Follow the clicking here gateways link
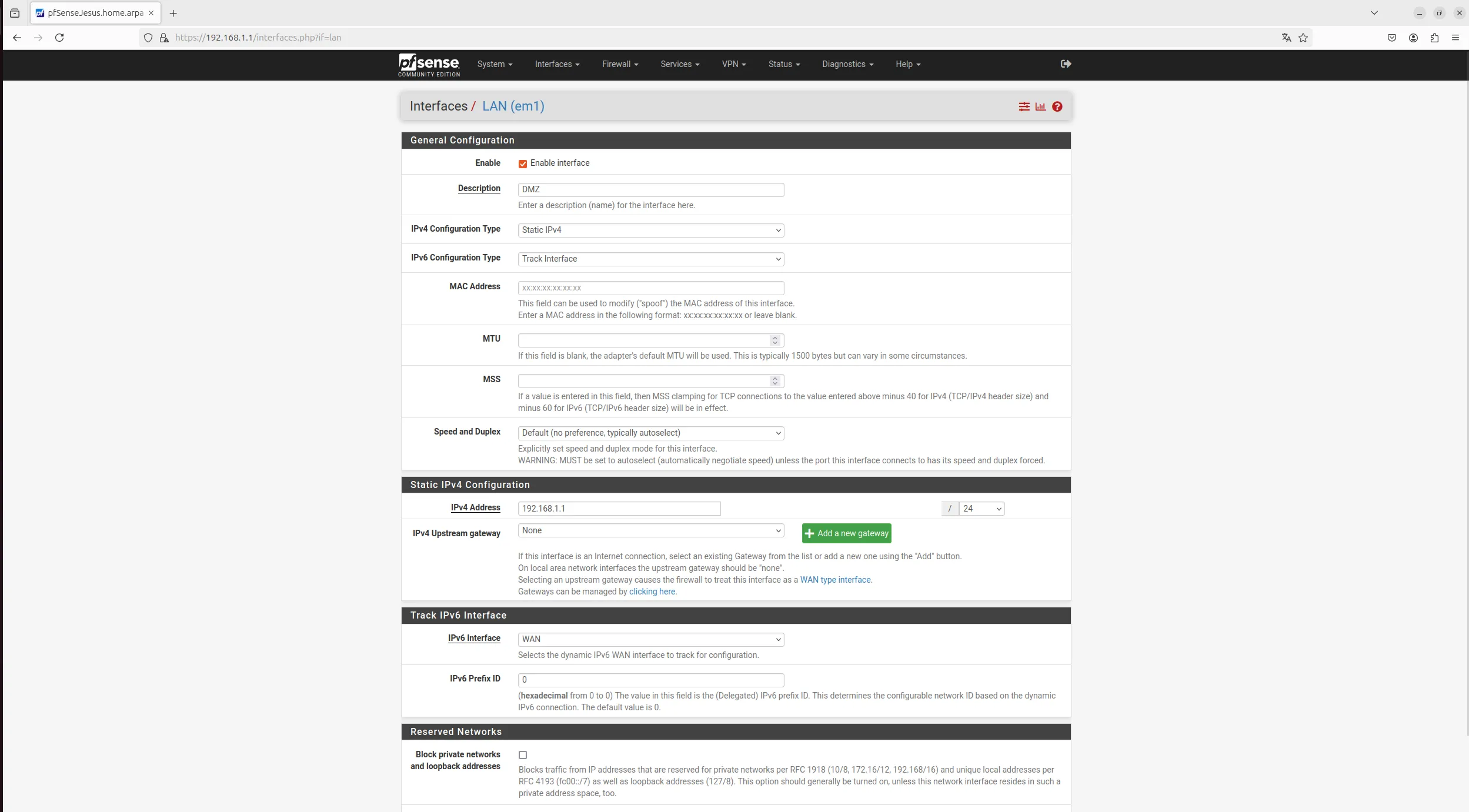The image size is (1469, 812). click(x=652, y=592)
